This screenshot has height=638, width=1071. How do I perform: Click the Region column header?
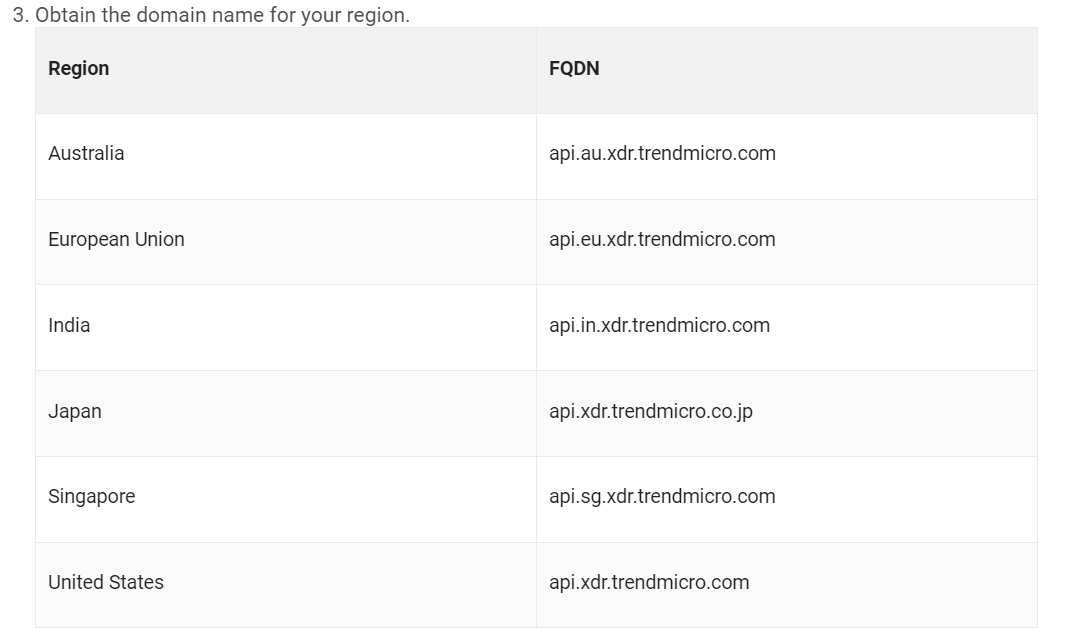click(286, 70)
